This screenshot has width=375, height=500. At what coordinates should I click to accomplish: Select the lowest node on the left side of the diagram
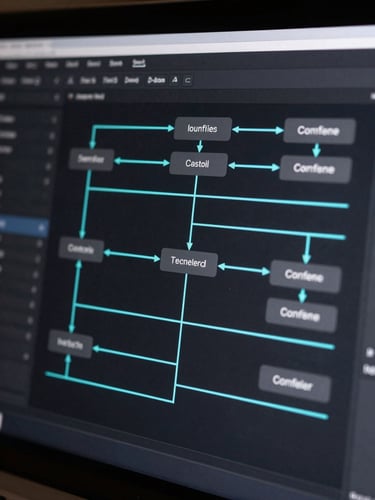pyautogui.click(x=70, y=344)
